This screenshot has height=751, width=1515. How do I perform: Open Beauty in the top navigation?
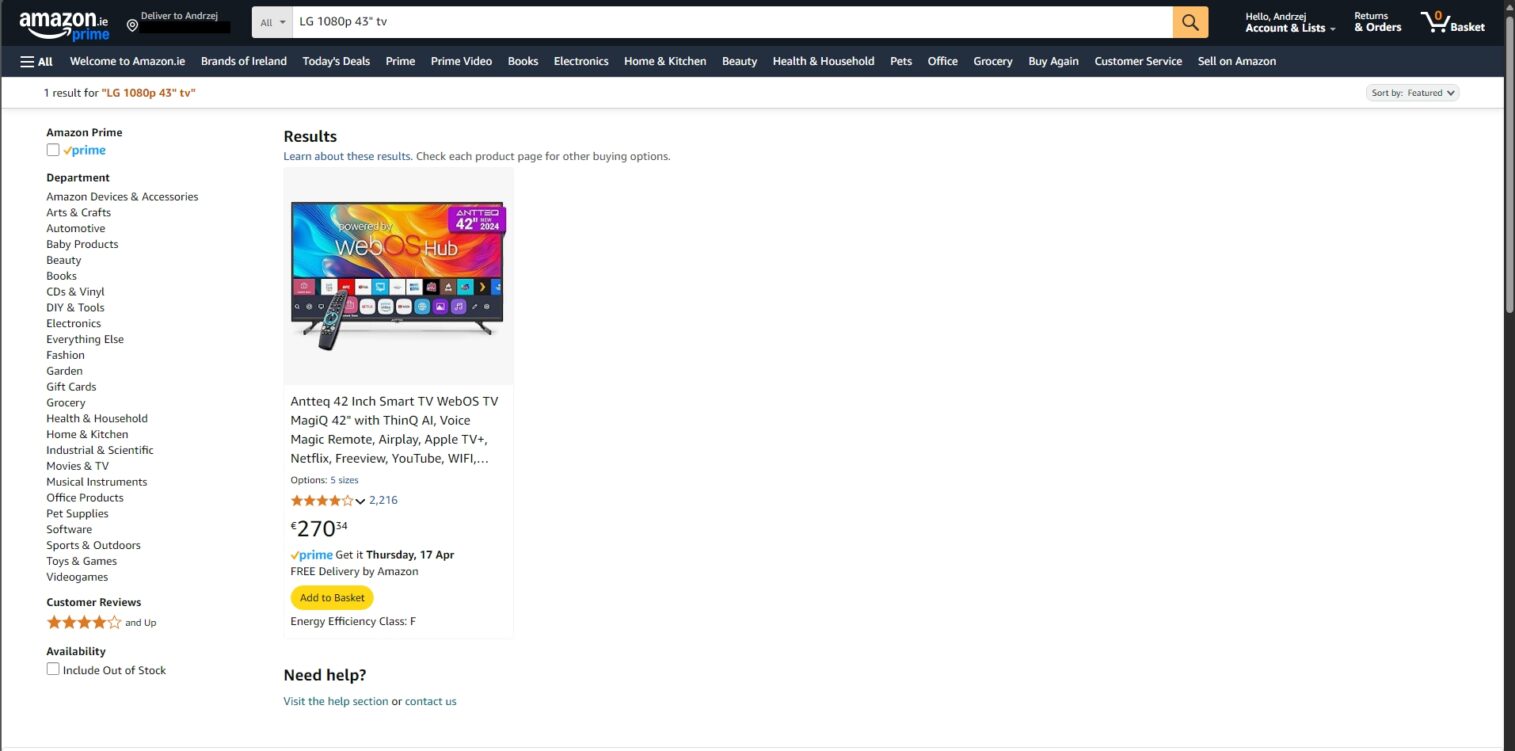(739, 61)
